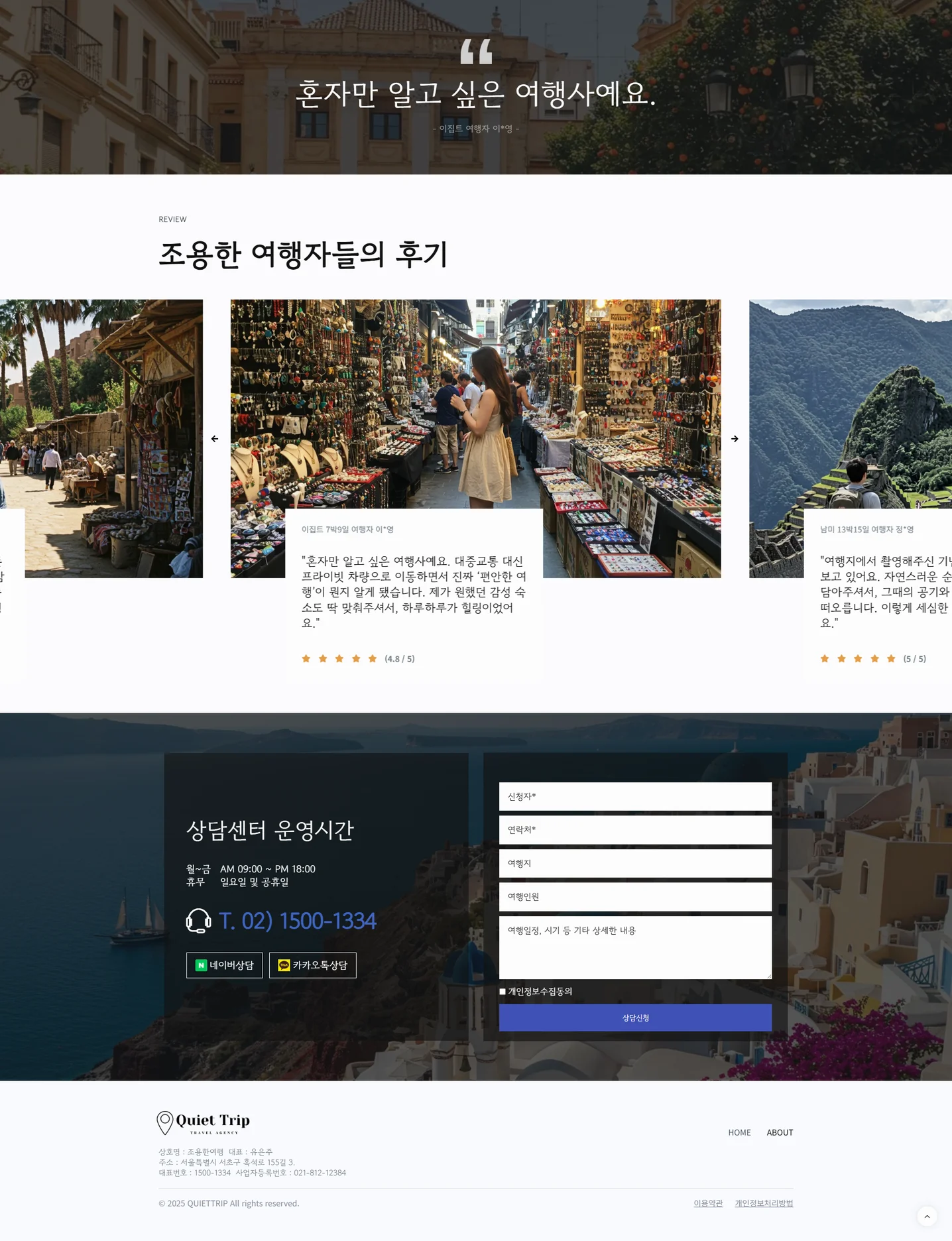The height and width of the screenshot is (1241, 952).
Task: Open the 이용약관 link
Action: (x=708, y=1203)
